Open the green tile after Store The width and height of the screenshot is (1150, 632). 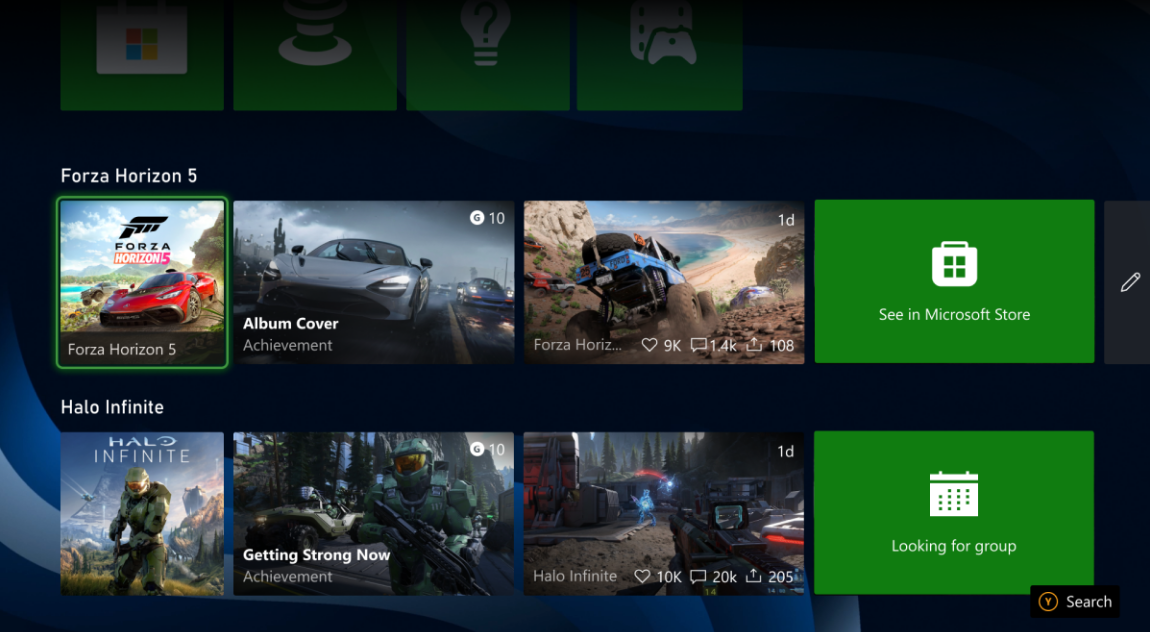tap(315, 55)
